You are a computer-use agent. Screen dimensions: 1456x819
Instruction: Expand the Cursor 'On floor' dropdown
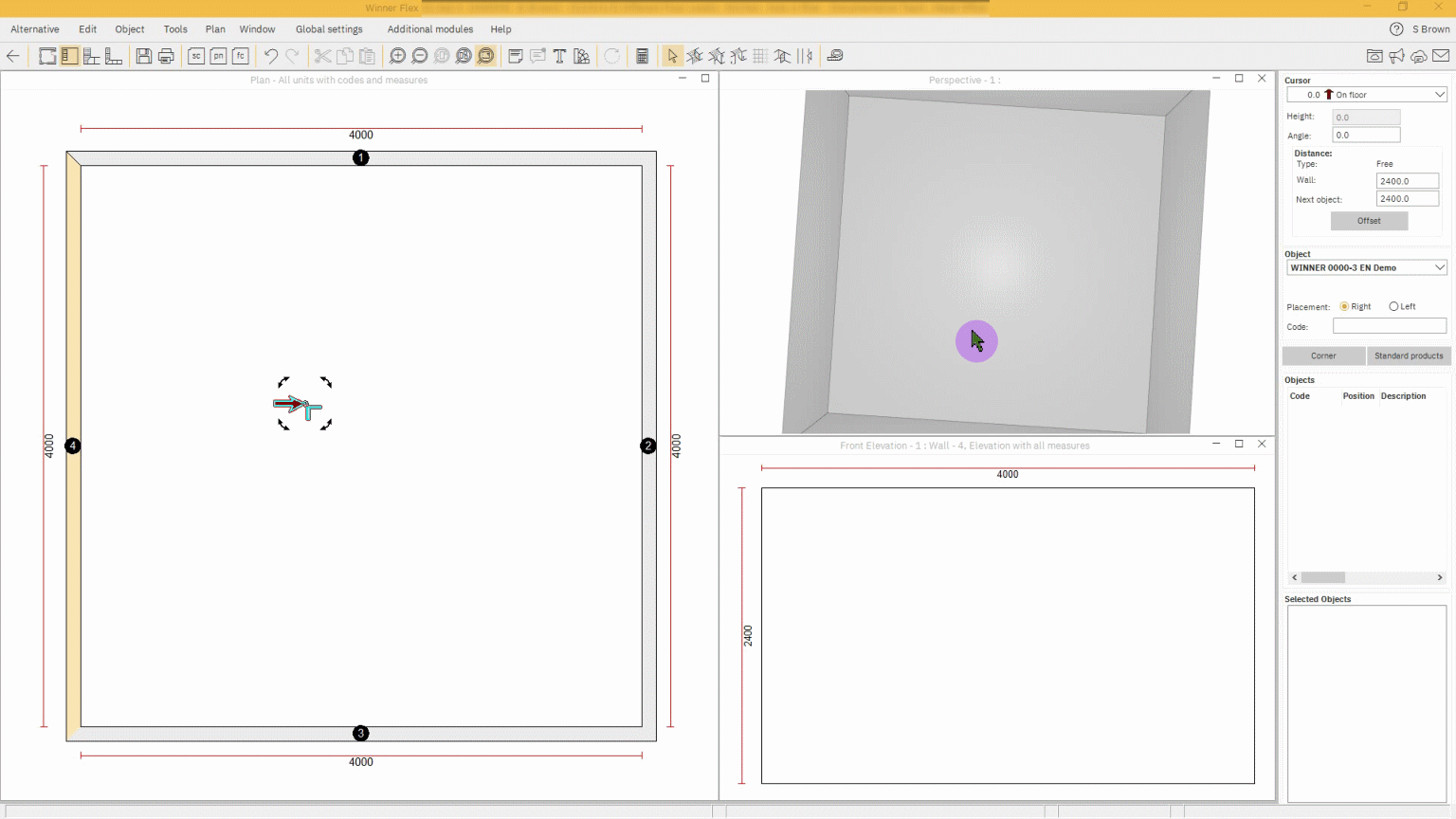pos(1439,95)
